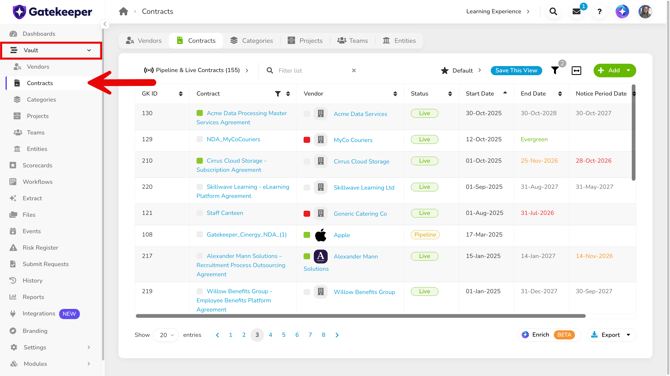The width and height of the screenshot is (670, 376).
Task: Open the filter funnel icon with badge
Action: click(555, 70)
